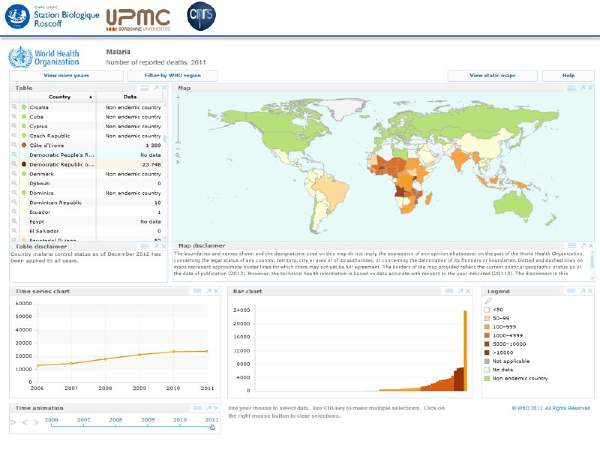Click India on the world map

point(459,160)
